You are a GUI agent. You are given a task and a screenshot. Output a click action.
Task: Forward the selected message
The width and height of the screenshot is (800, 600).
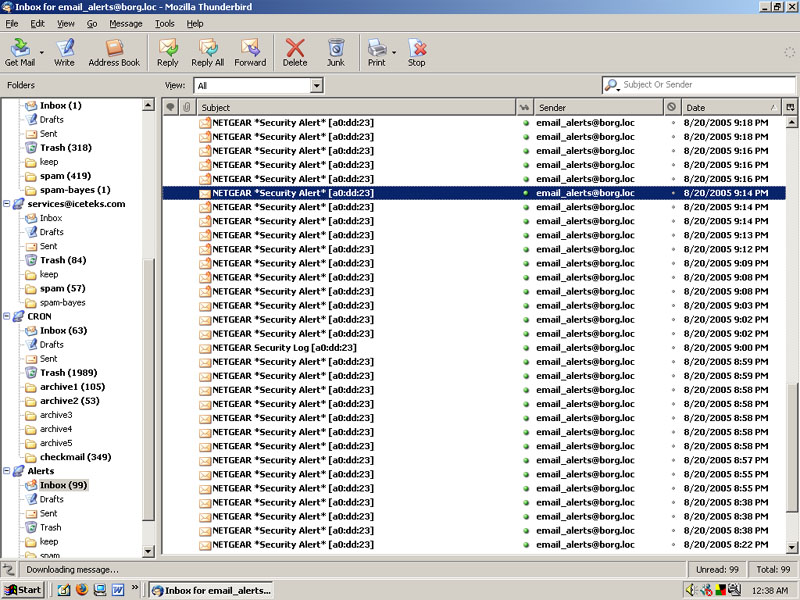(250, 52)
